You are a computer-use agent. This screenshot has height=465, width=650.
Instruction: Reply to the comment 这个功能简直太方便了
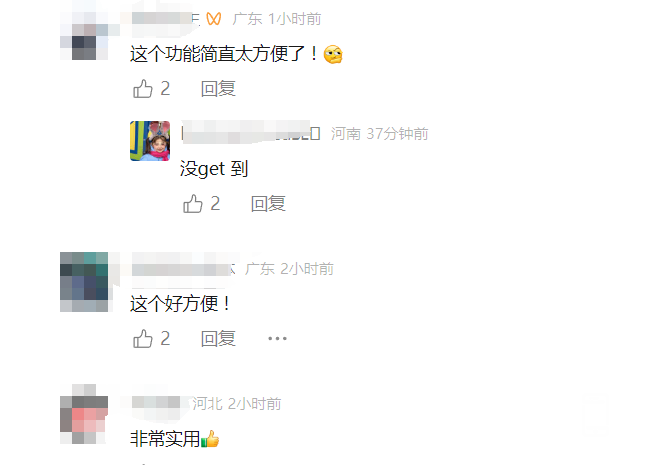point(218,89)
